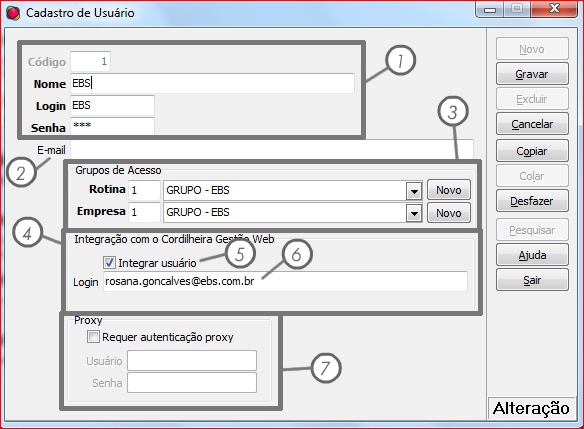Image resolution: width=584 pixels, height=429 pixels.
Task: Click the Senha password field at top
Action: click(x=112, y=126)
